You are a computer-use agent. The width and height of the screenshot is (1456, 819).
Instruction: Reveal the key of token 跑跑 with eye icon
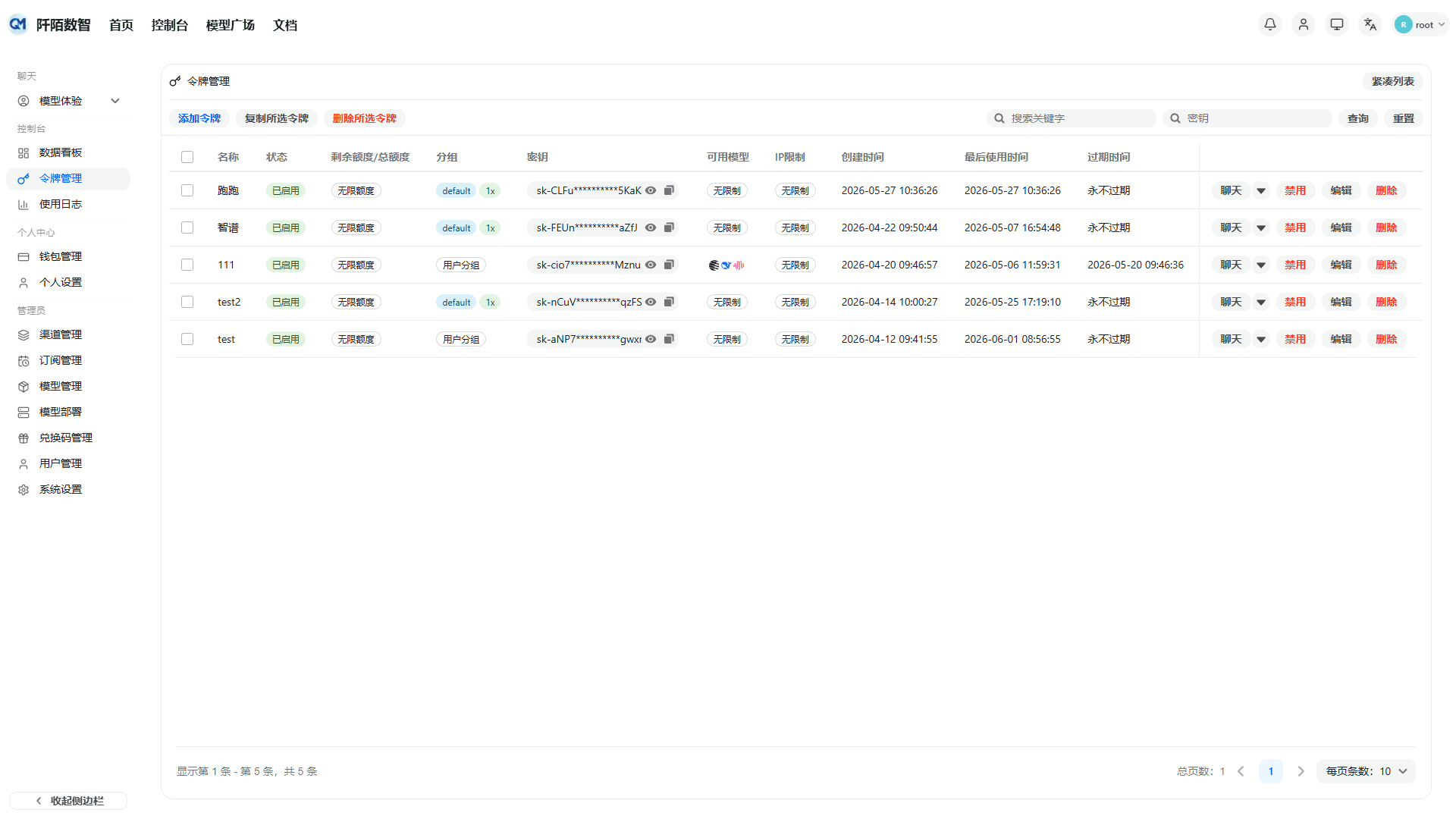click(x=651, y=190)
